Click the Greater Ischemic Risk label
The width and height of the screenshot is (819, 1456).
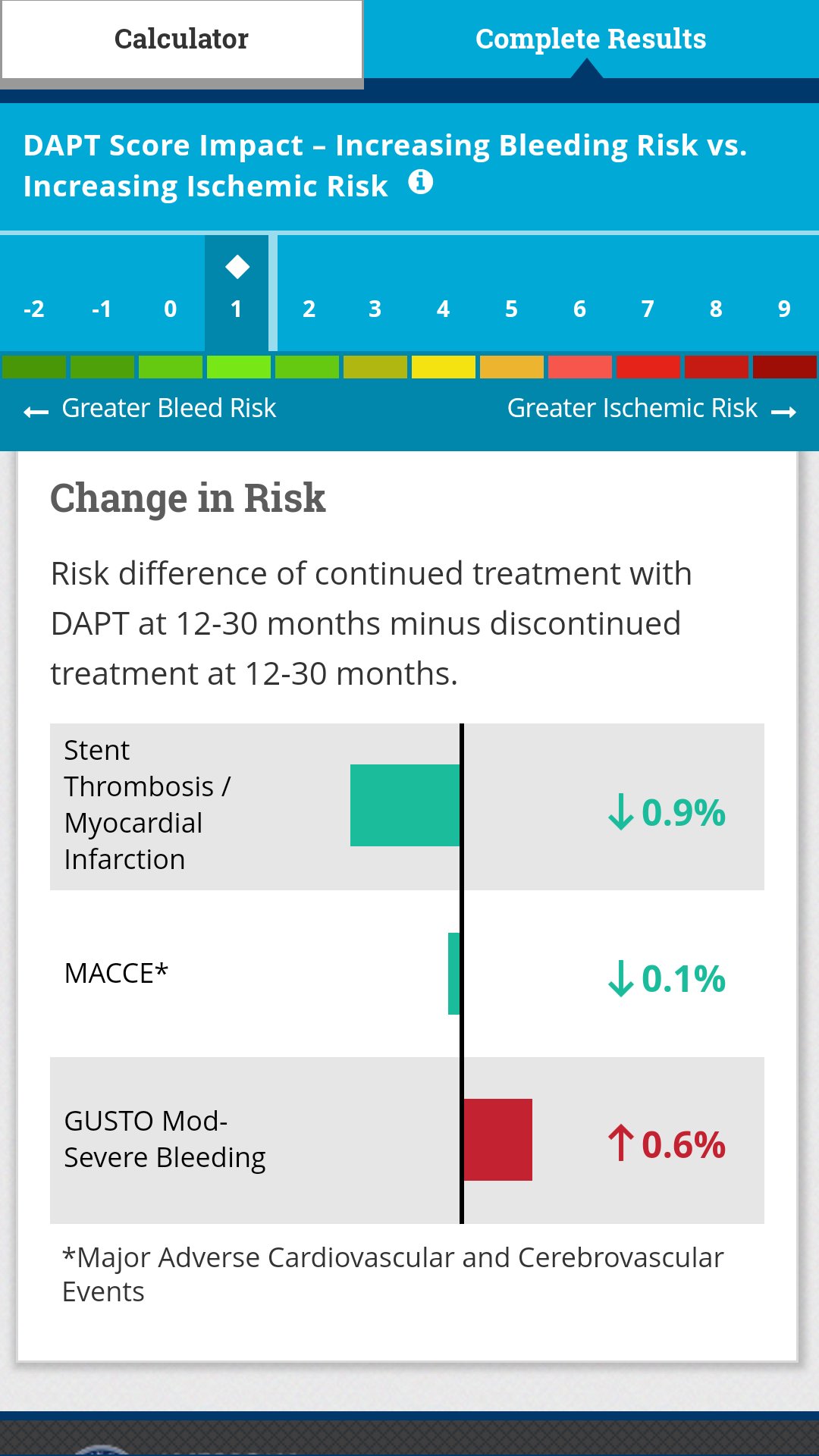tap(632, 408)
